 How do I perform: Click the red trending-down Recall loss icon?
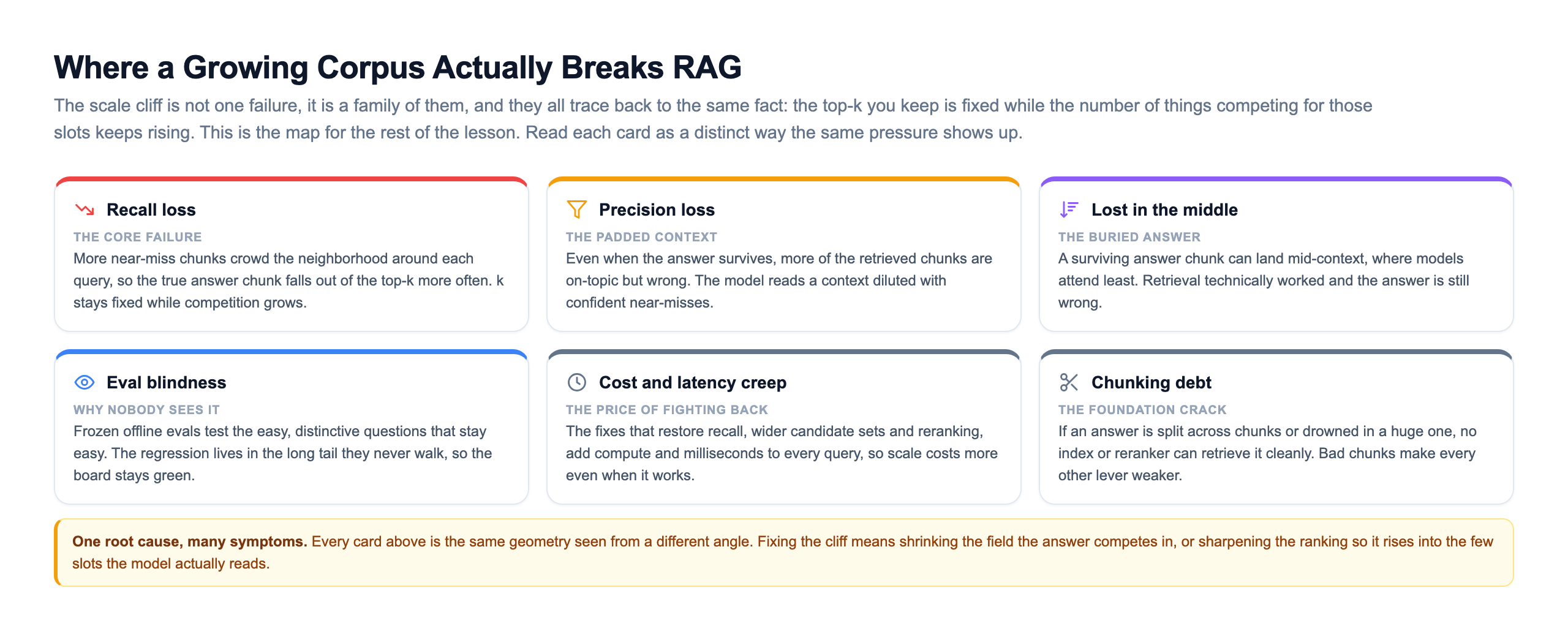pos(85,210)
